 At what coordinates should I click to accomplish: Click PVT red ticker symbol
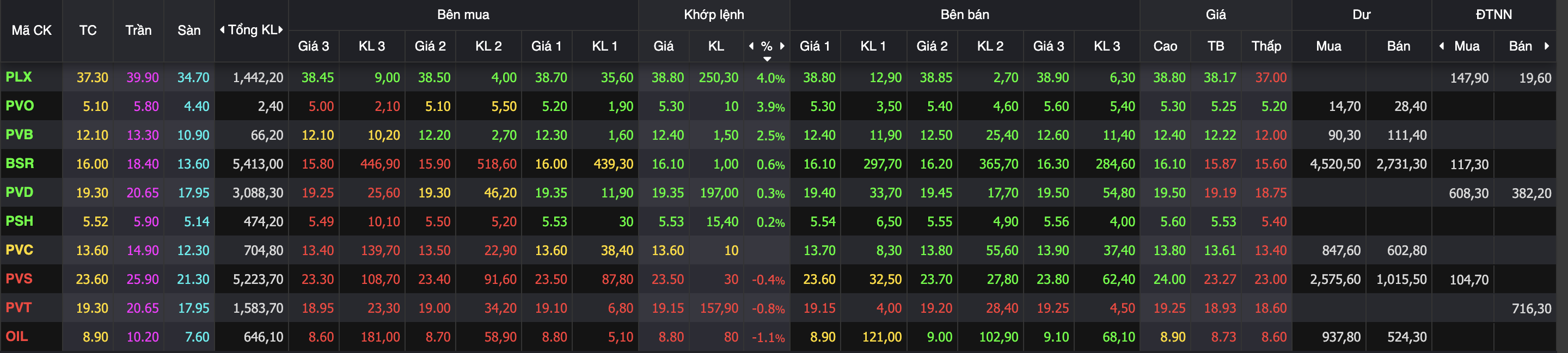(x=19, y=308)
